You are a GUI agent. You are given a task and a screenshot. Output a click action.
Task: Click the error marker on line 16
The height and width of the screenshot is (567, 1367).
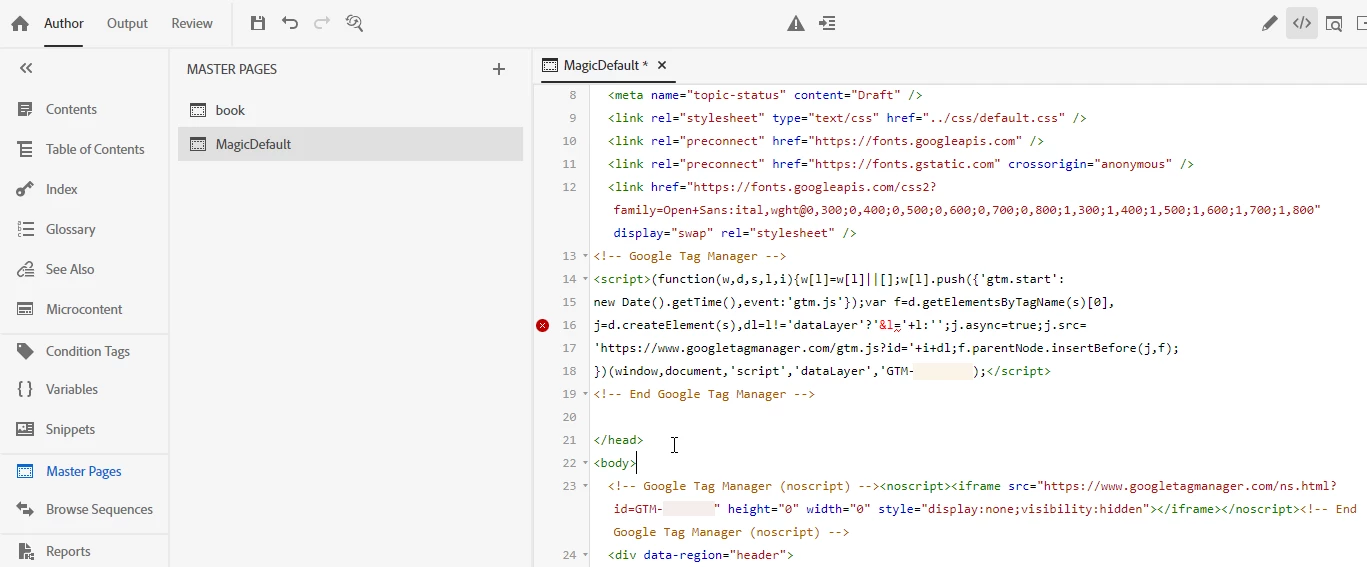tap(543, 325)
